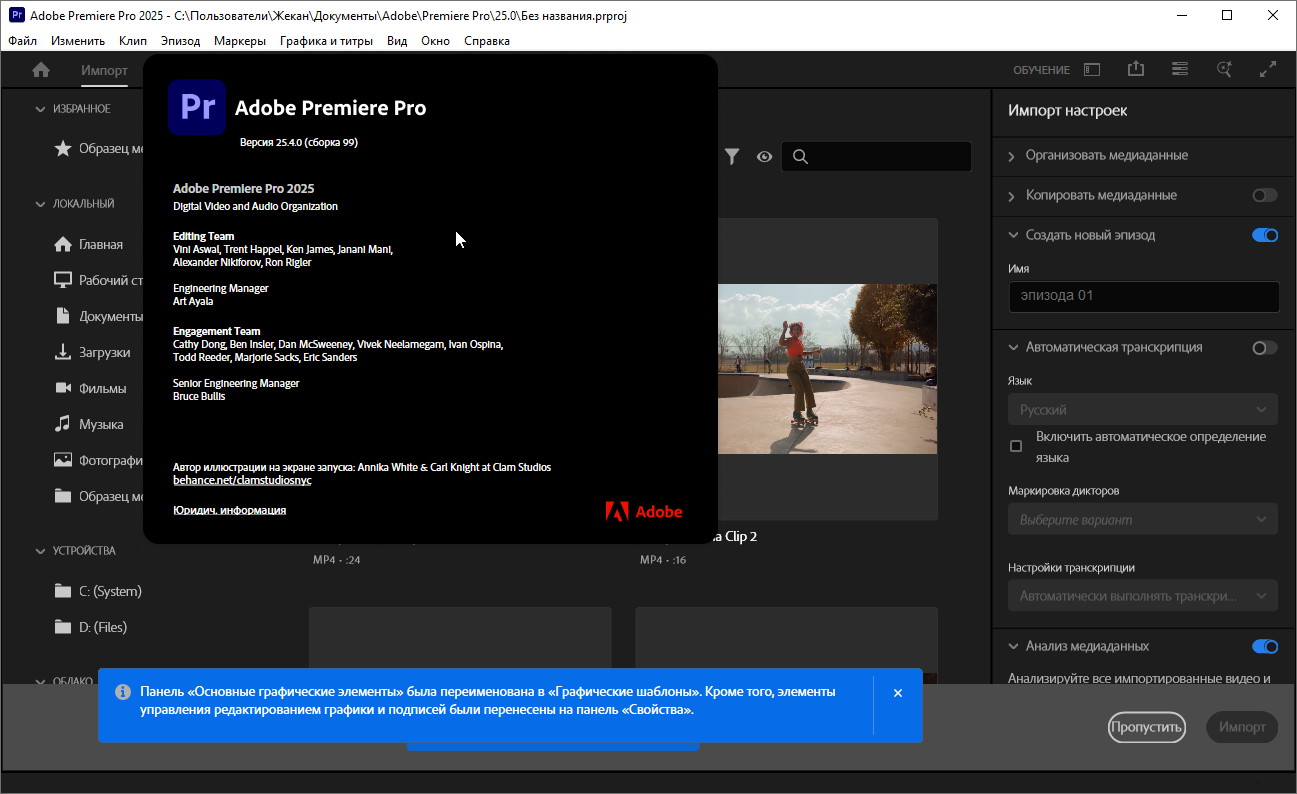Click the Пропустить button
1297x794 pixels.
(1146, 727)
